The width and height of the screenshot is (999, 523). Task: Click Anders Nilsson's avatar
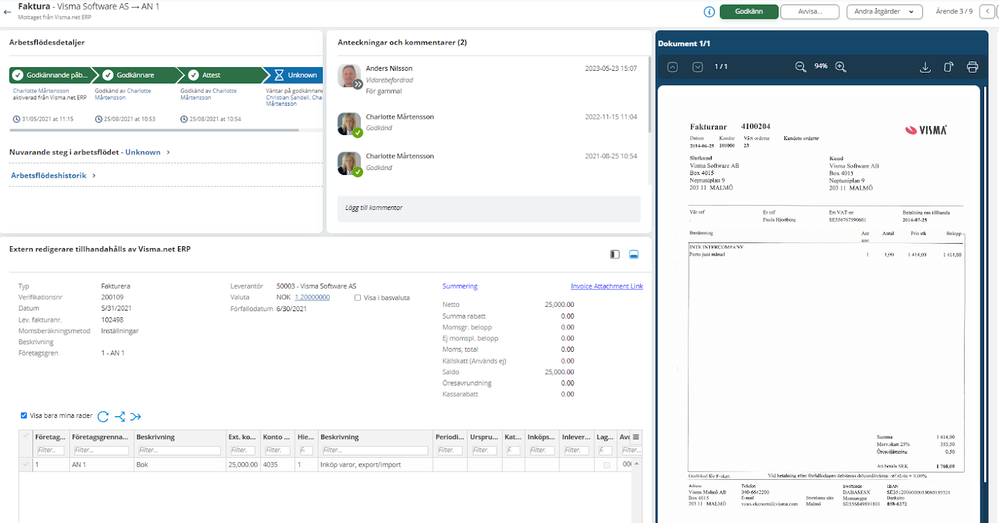(x=349, y=76)
